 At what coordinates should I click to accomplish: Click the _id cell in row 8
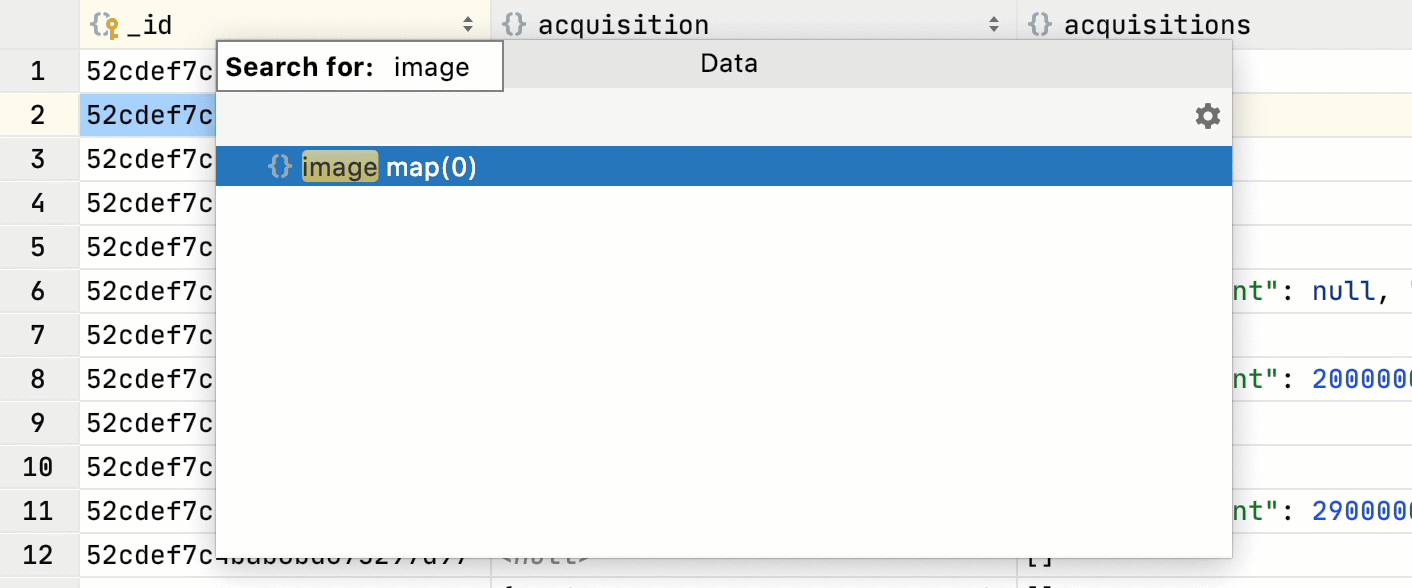pos(148,379)
